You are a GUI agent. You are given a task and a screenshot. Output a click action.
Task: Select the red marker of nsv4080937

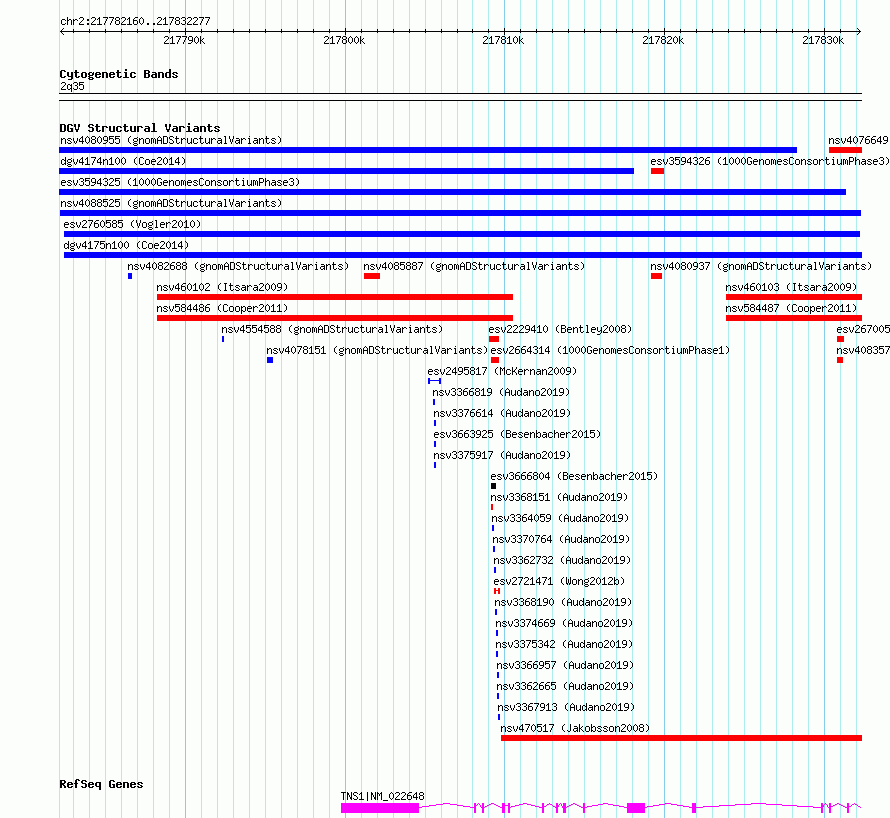657,276
